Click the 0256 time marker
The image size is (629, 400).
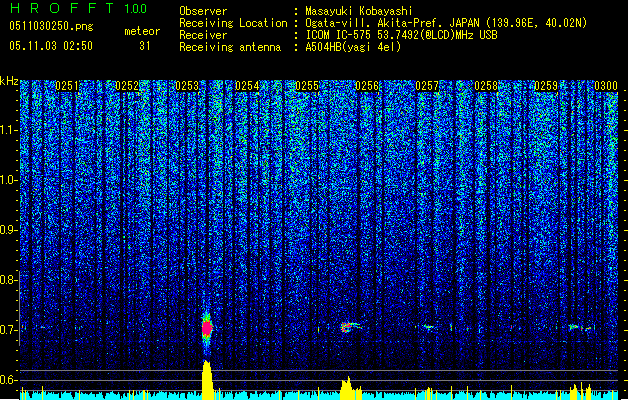point(367,86)
